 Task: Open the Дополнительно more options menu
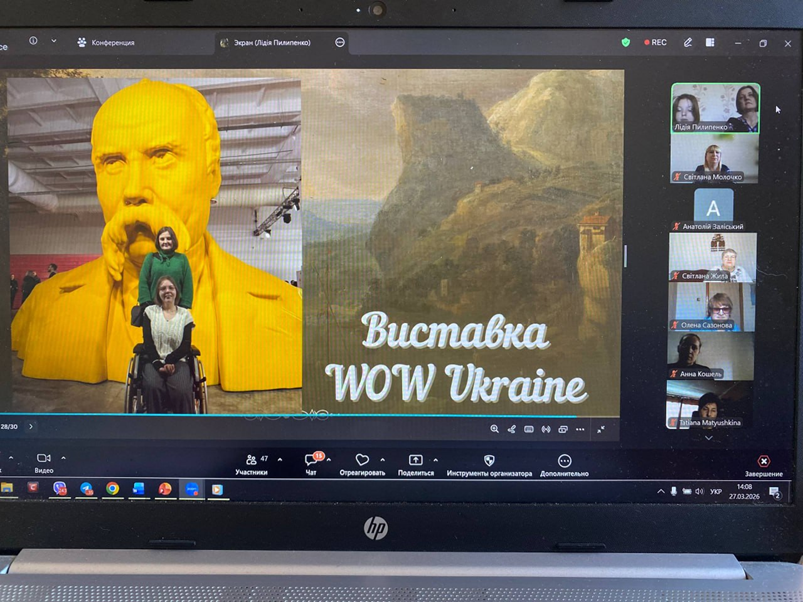[x=564, y=461]
